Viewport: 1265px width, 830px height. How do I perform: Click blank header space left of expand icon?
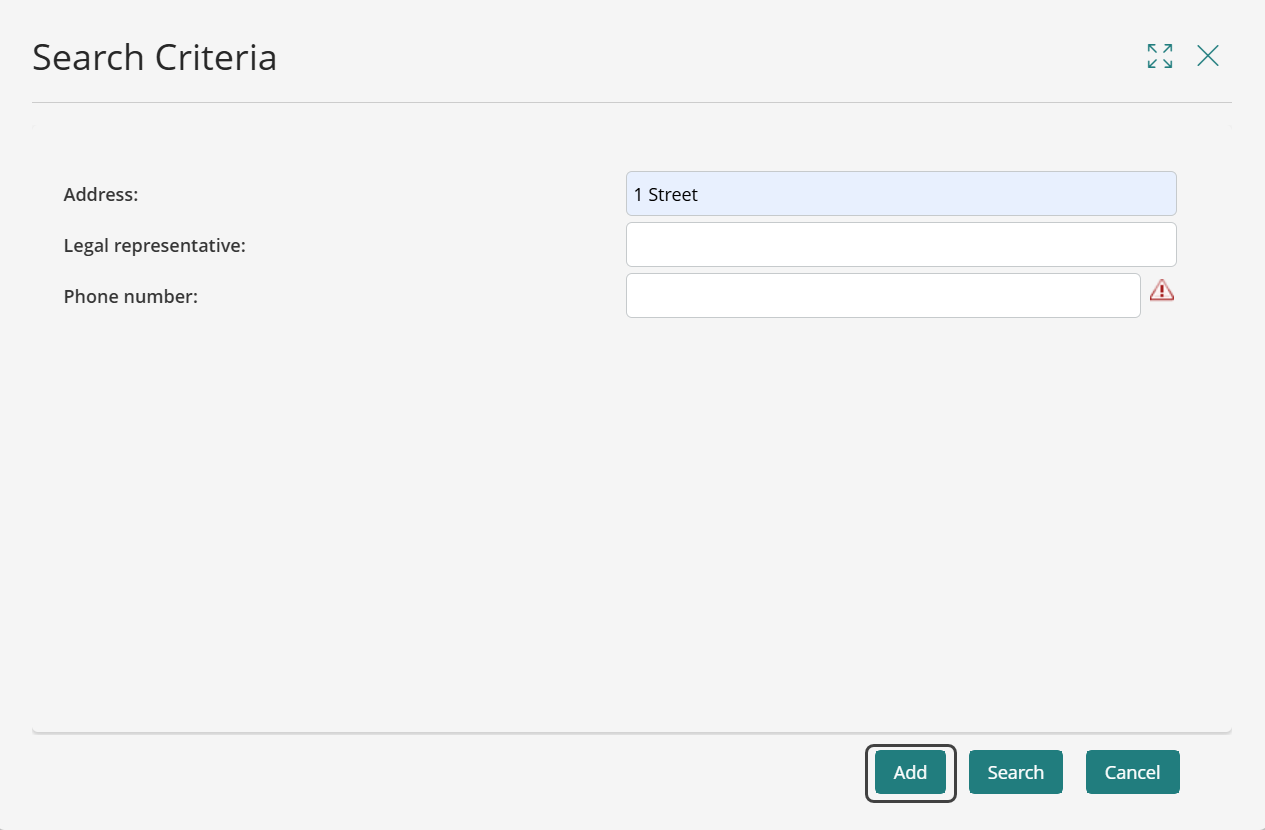pos(700,56)
